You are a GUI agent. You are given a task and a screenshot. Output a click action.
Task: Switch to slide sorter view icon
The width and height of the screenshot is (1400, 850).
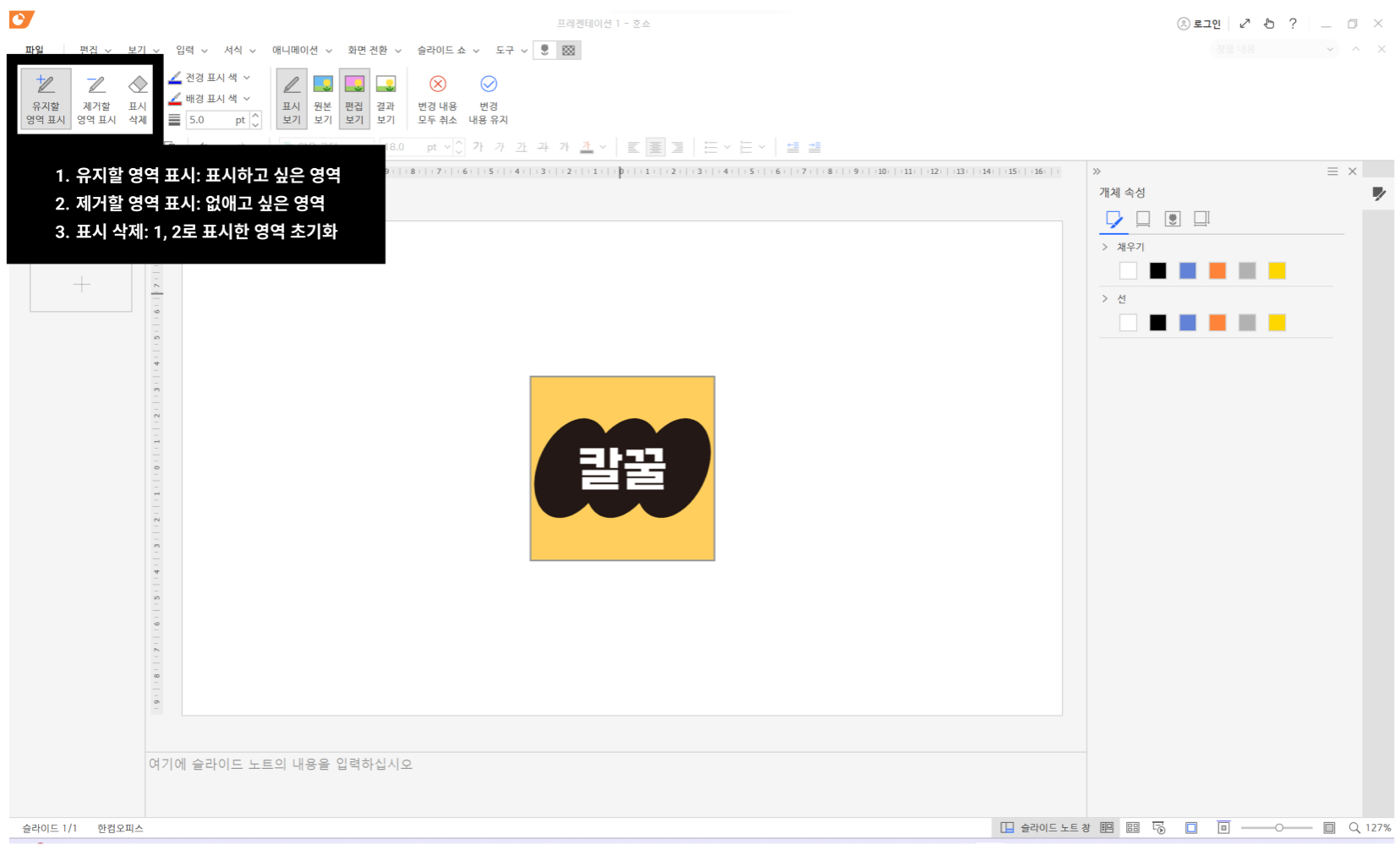pos(1133,828)
